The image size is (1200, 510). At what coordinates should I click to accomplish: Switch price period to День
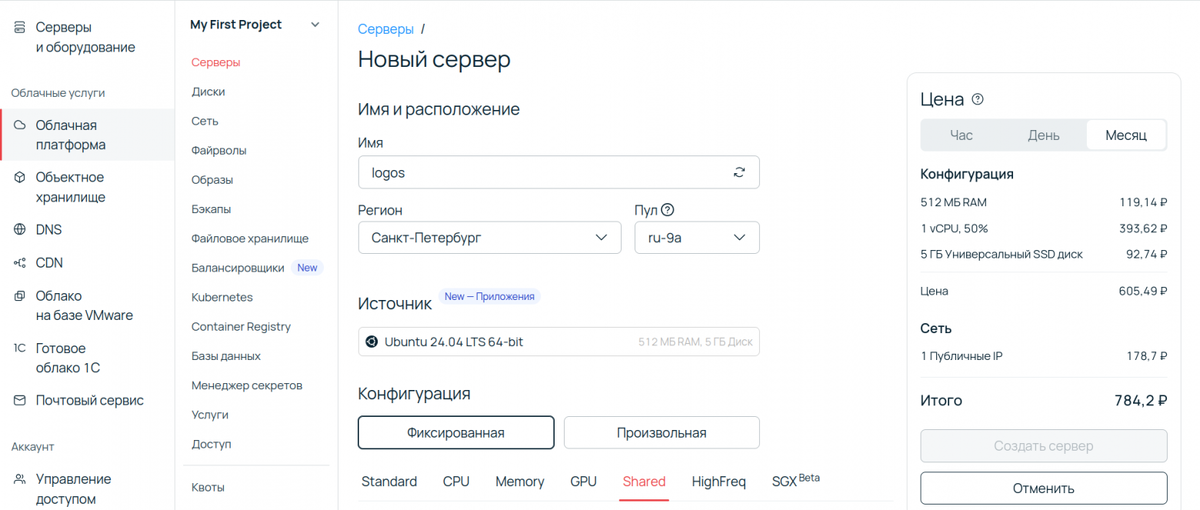pos(1043,135)
